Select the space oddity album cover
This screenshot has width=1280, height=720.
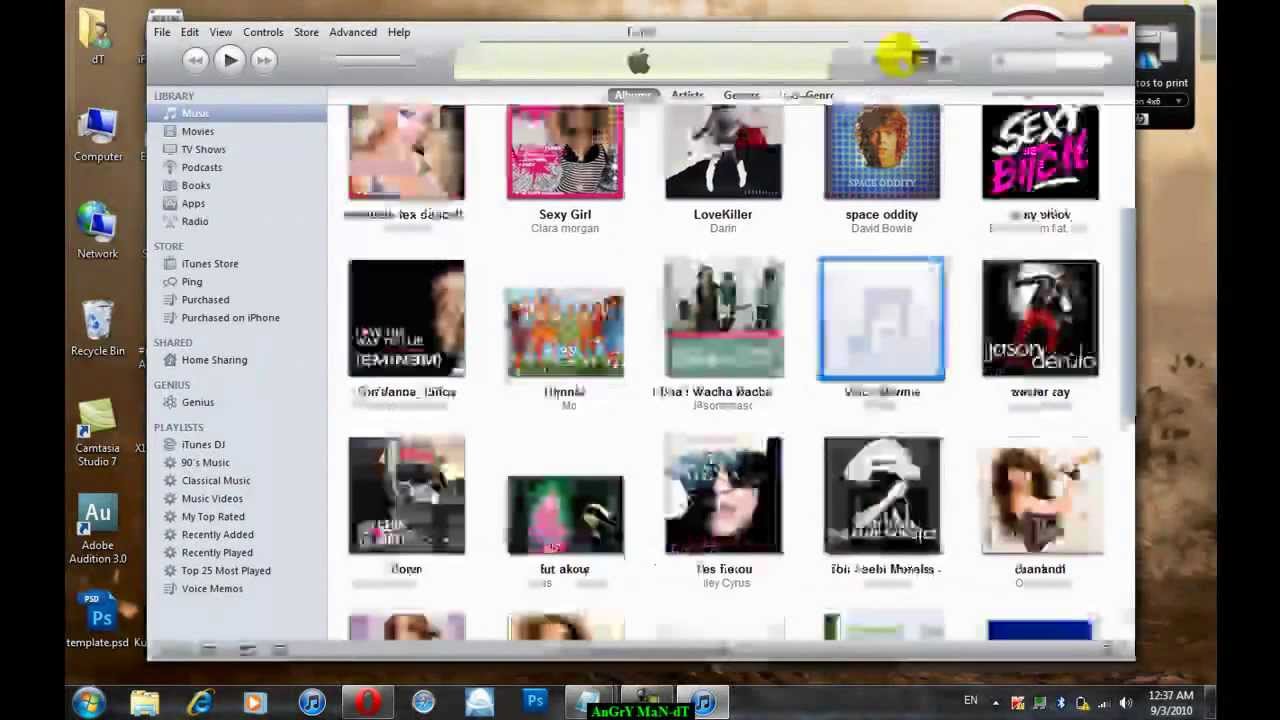tap(882, 152)
